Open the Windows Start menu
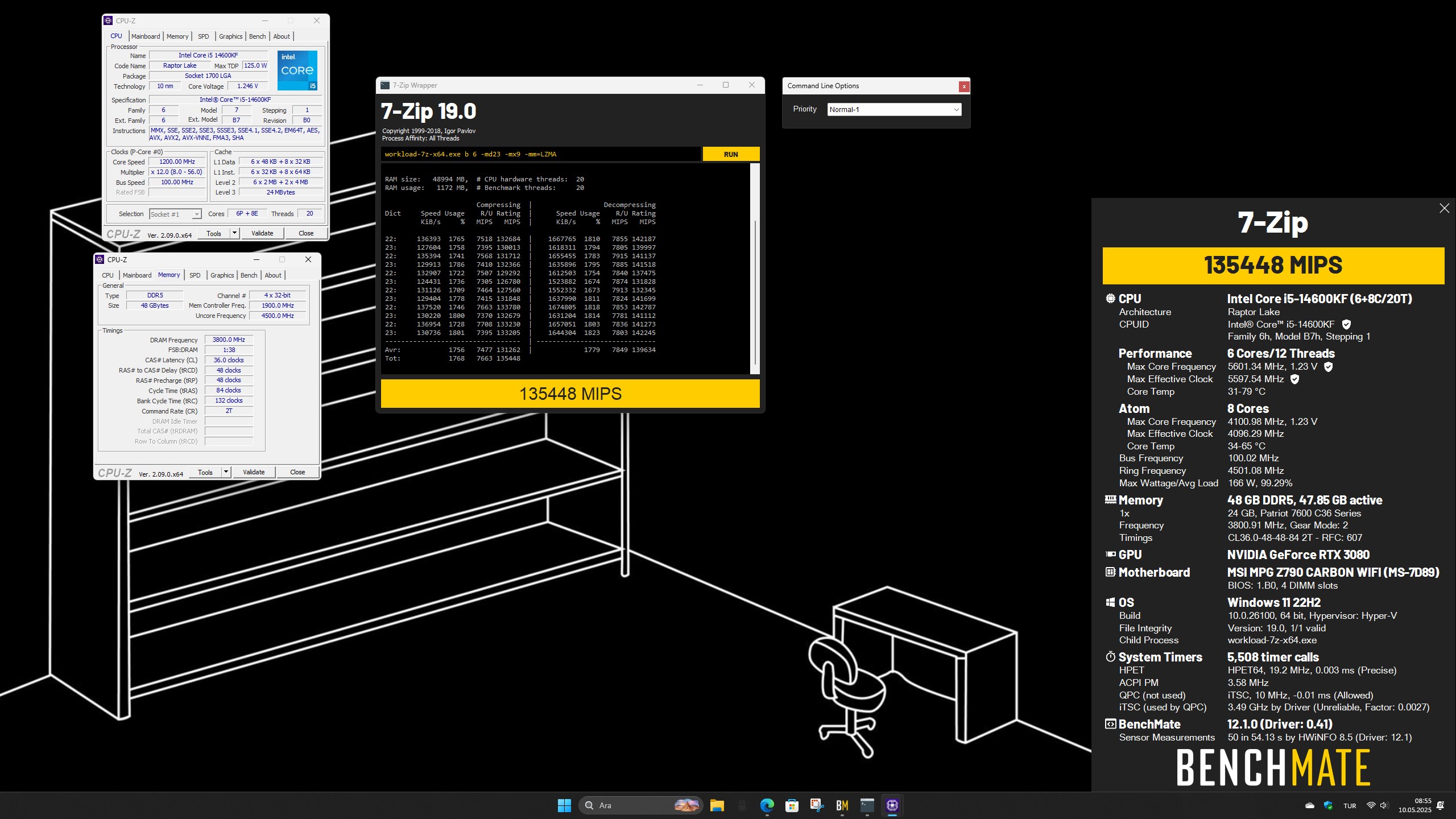The image size is (1456, 819). click(564, 805)
